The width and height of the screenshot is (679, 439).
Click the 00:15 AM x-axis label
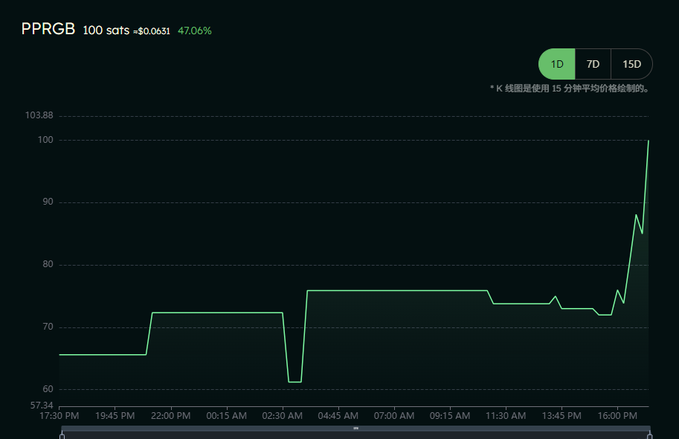226,416
